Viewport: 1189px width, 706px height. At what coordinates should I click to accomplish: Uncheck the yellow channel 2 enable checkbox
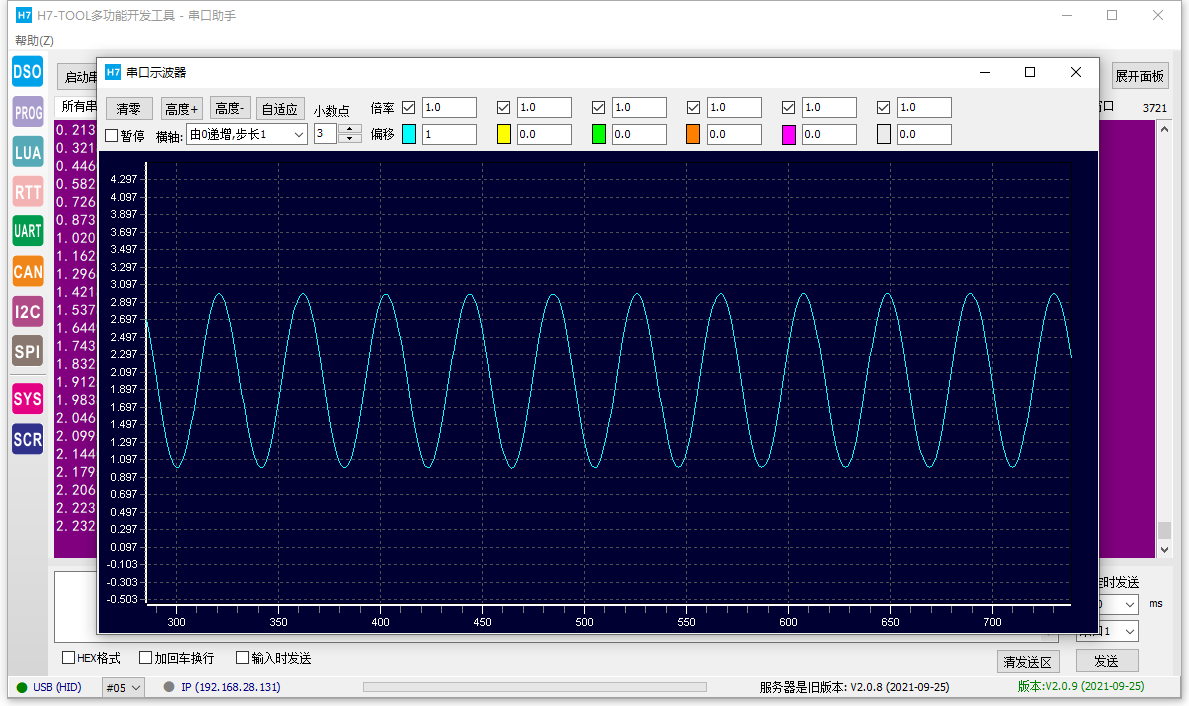[x=504, y=108]
